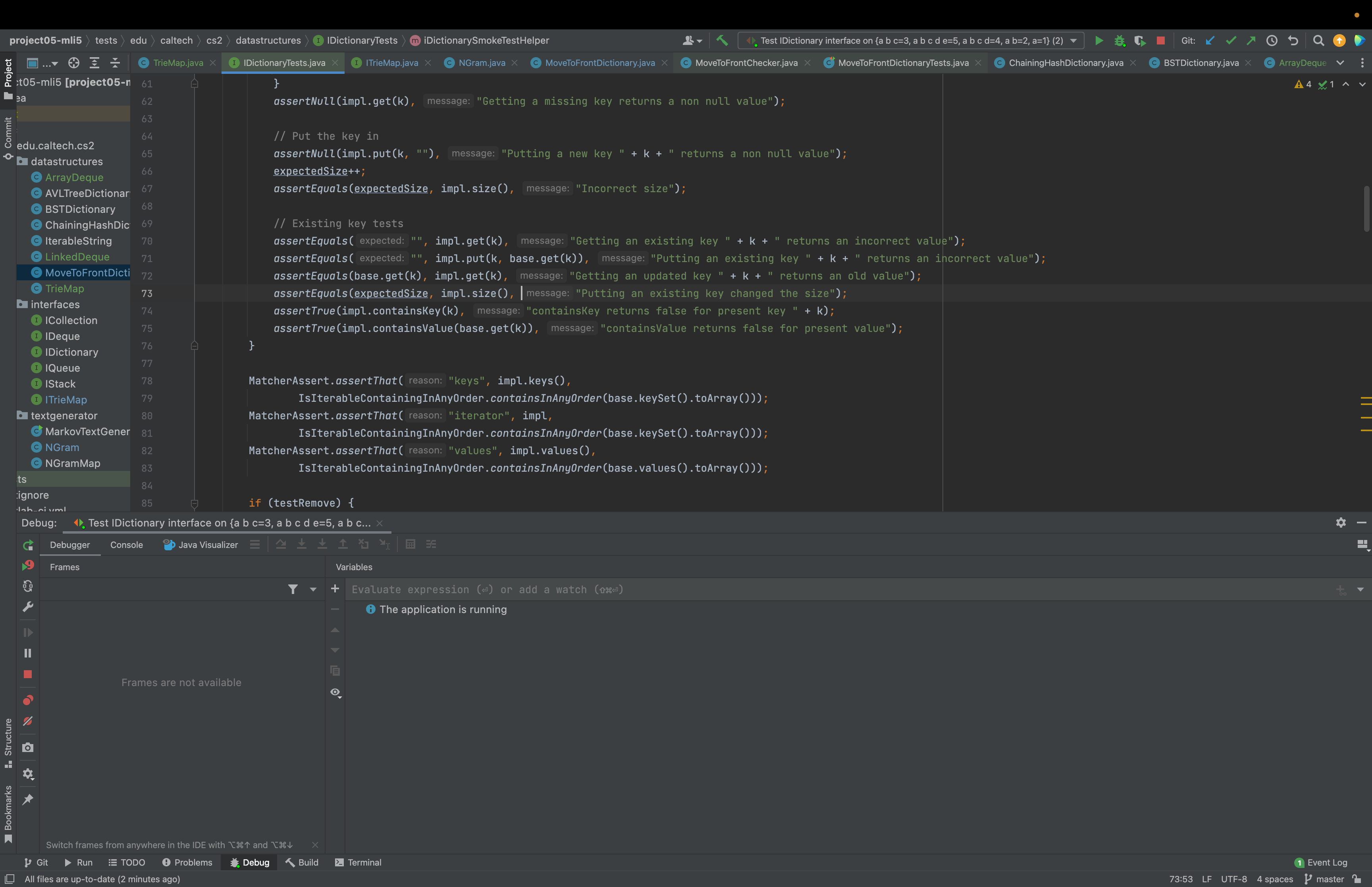
Task: Switch to the Console tab
Action: click(x=126, y=545)
